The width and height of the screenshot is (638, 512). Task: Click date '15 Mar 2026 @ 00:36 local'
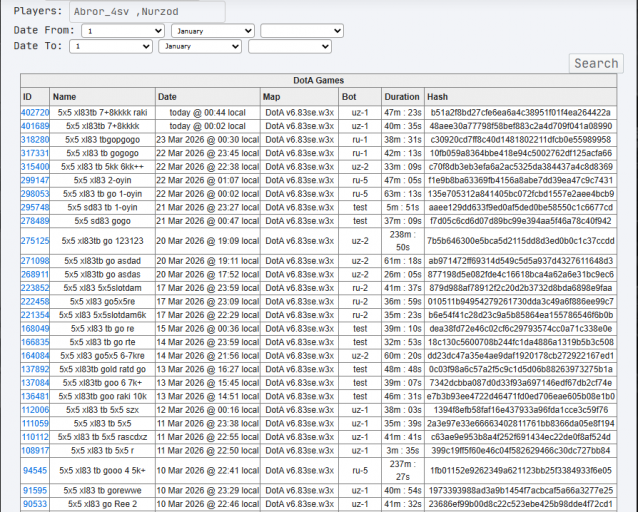pos(208,328)
